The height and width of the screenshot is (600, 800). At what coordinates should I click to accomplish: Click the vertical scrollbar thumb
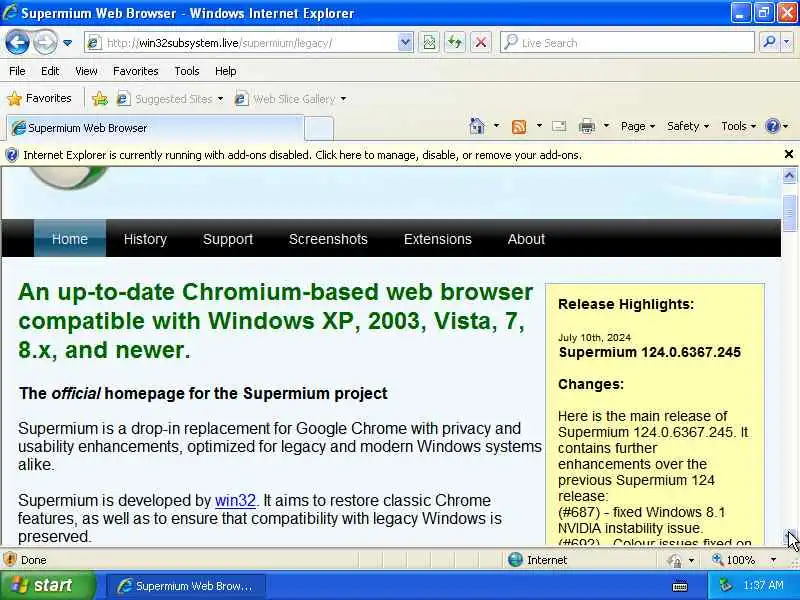pos(789,213)
